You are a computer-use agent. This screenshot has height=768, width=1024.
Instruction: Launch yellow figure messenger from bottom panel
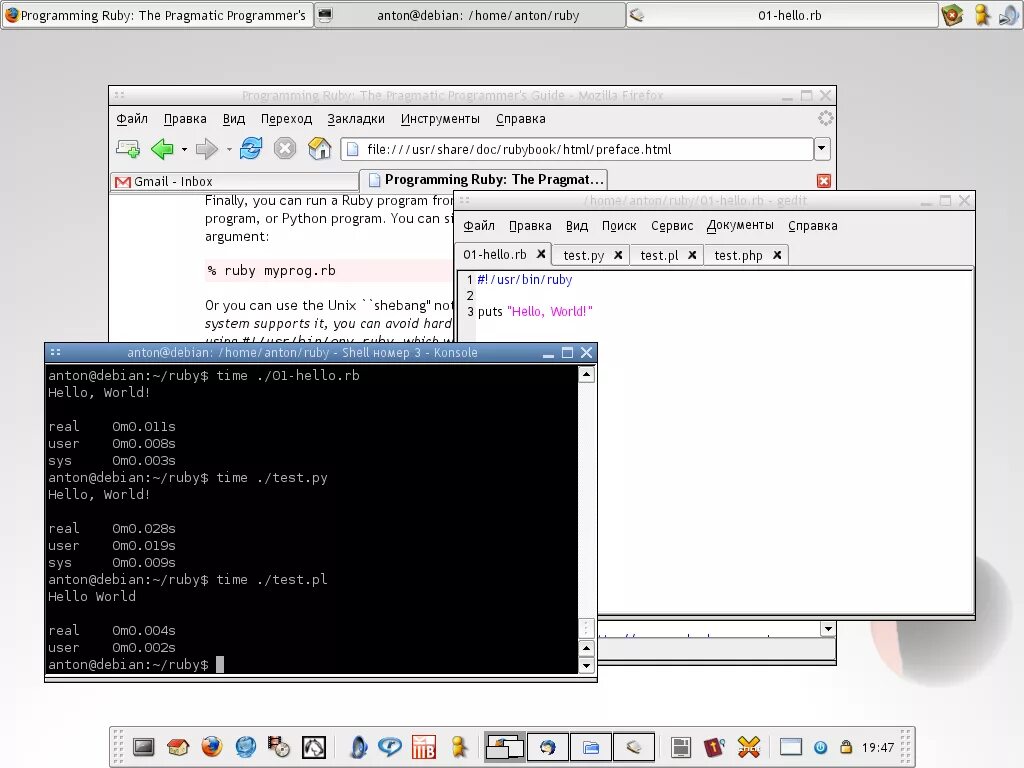(459, 746)
